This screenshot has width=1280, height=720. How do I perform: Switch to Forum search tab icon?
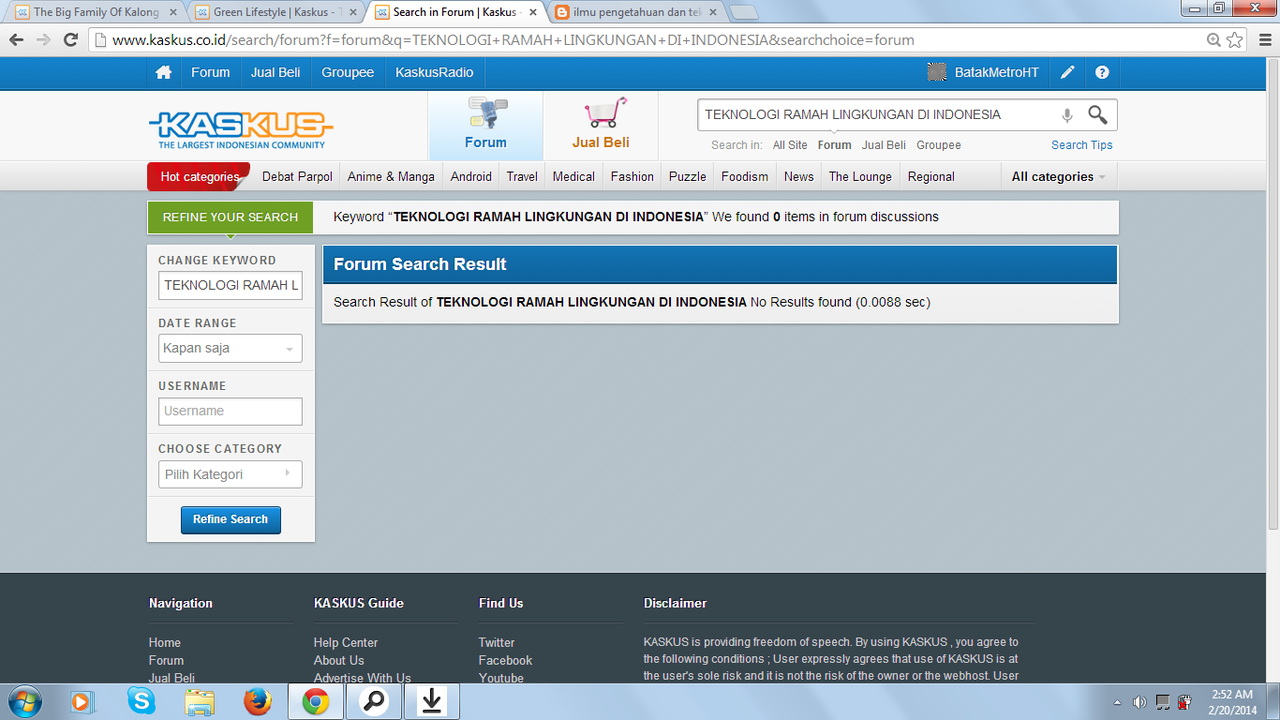point(486,125)
